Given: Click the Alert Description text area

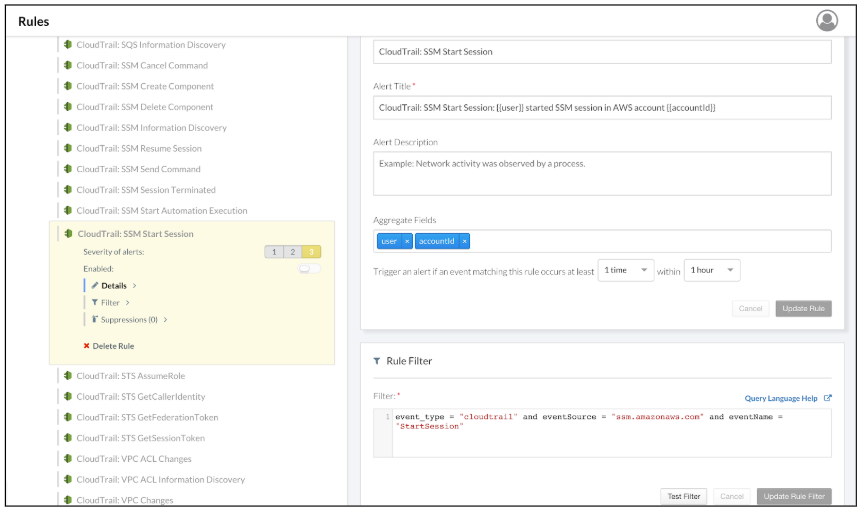Looking at the screenshot, I should click(x=602, y=174).
